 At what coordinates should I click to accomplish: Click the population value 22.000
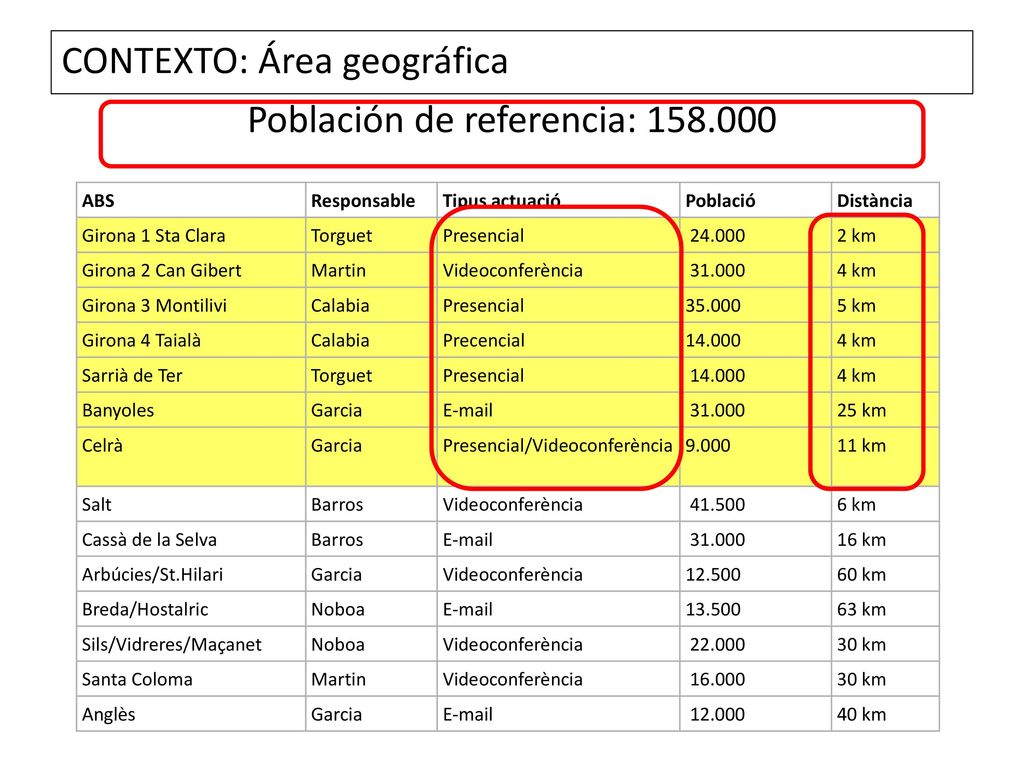718,645
